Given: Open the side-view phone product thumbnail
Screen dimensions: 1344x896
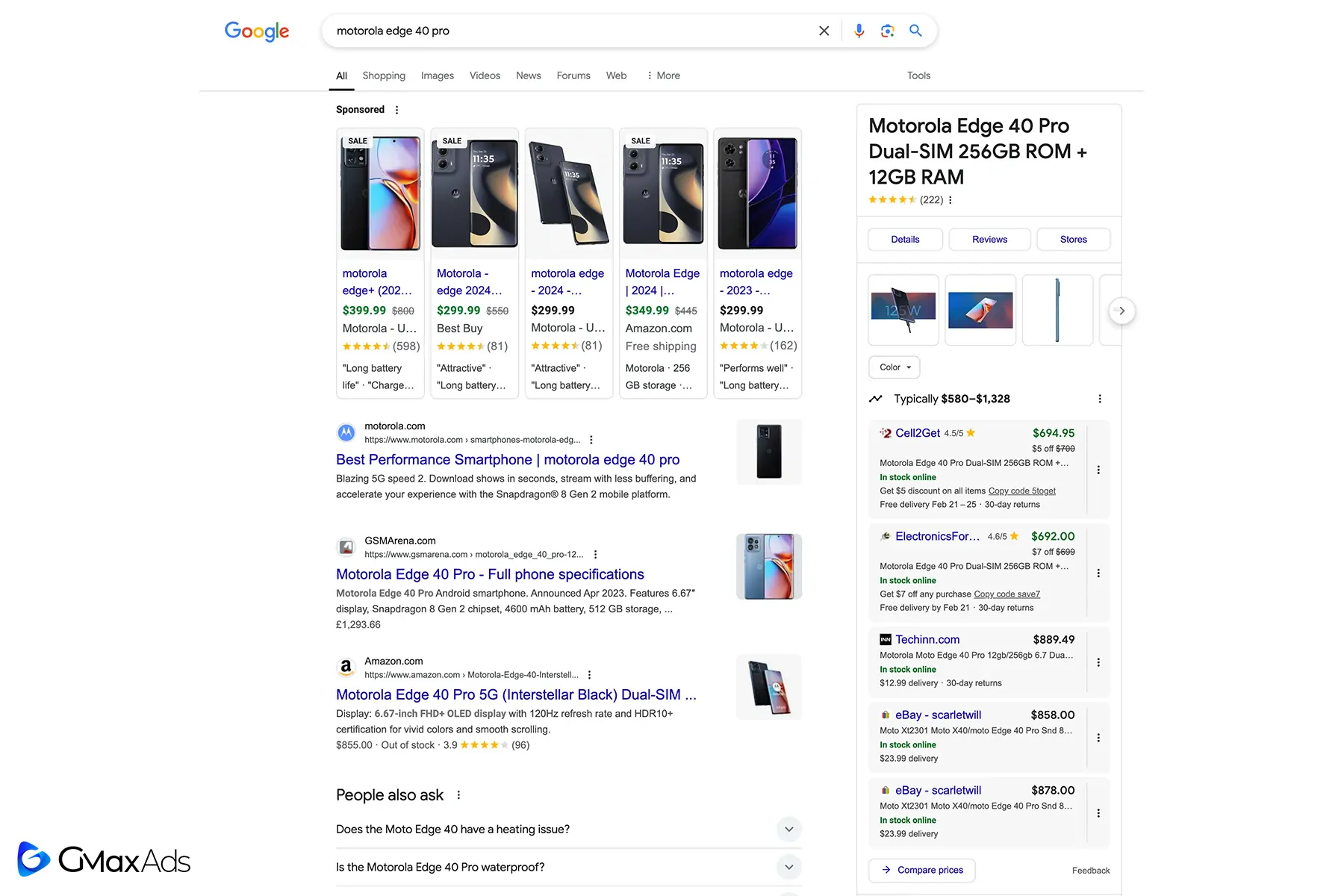Looking at the screenshot, I should [x=1057, y=310].
